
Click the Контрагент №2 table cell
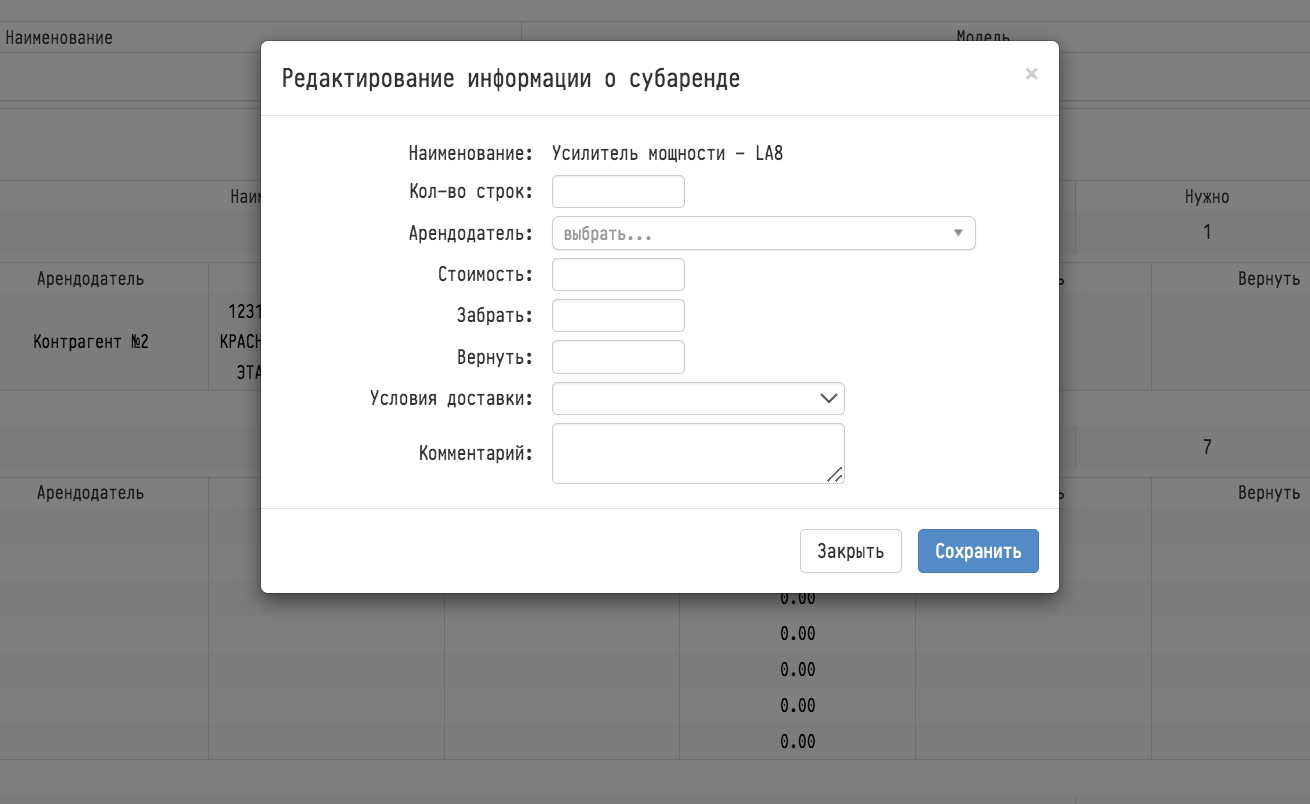coord(91,342)
